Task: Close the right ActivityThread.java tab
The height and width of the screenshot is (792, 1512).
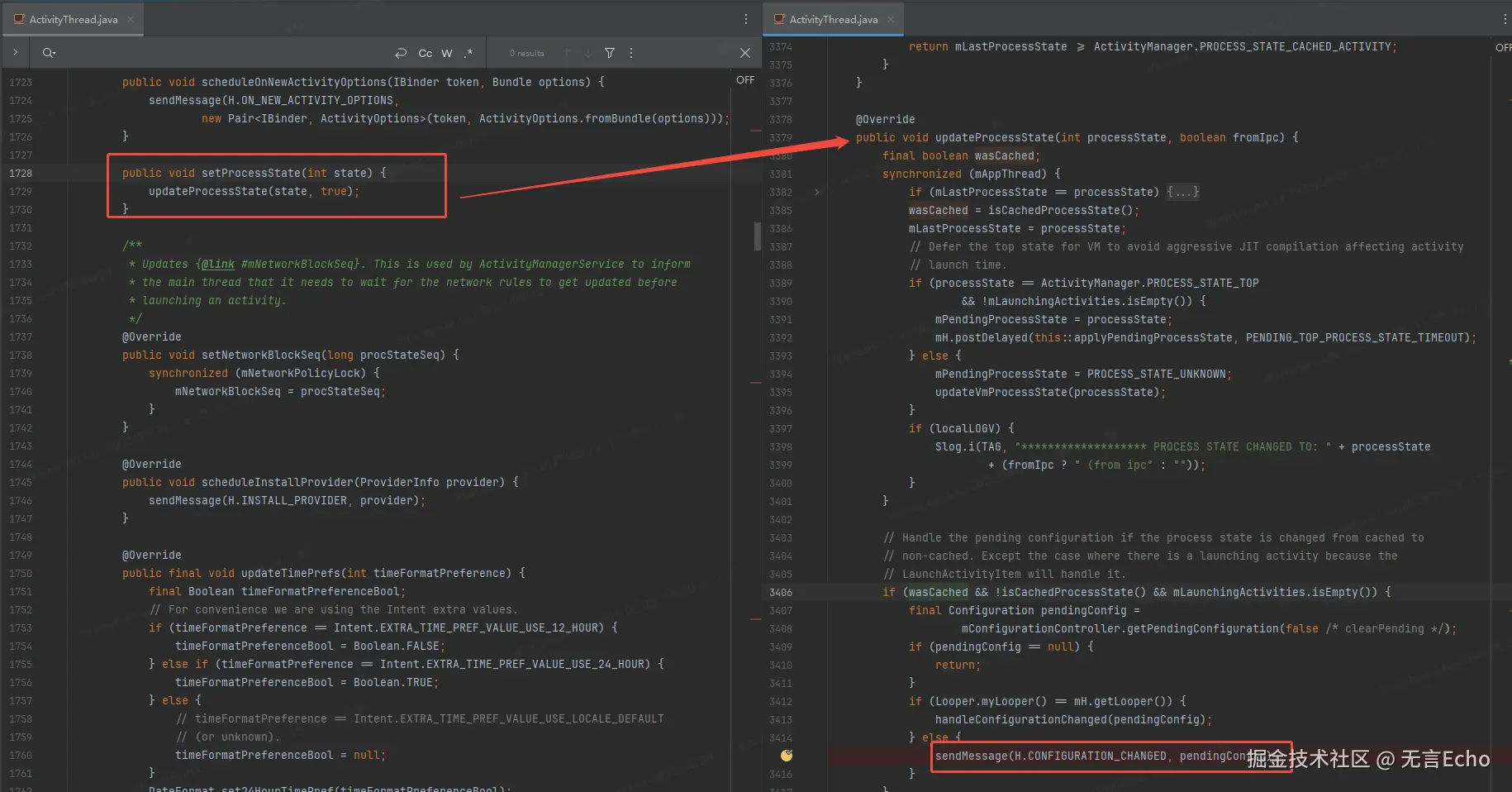Action: click(891, 19)
